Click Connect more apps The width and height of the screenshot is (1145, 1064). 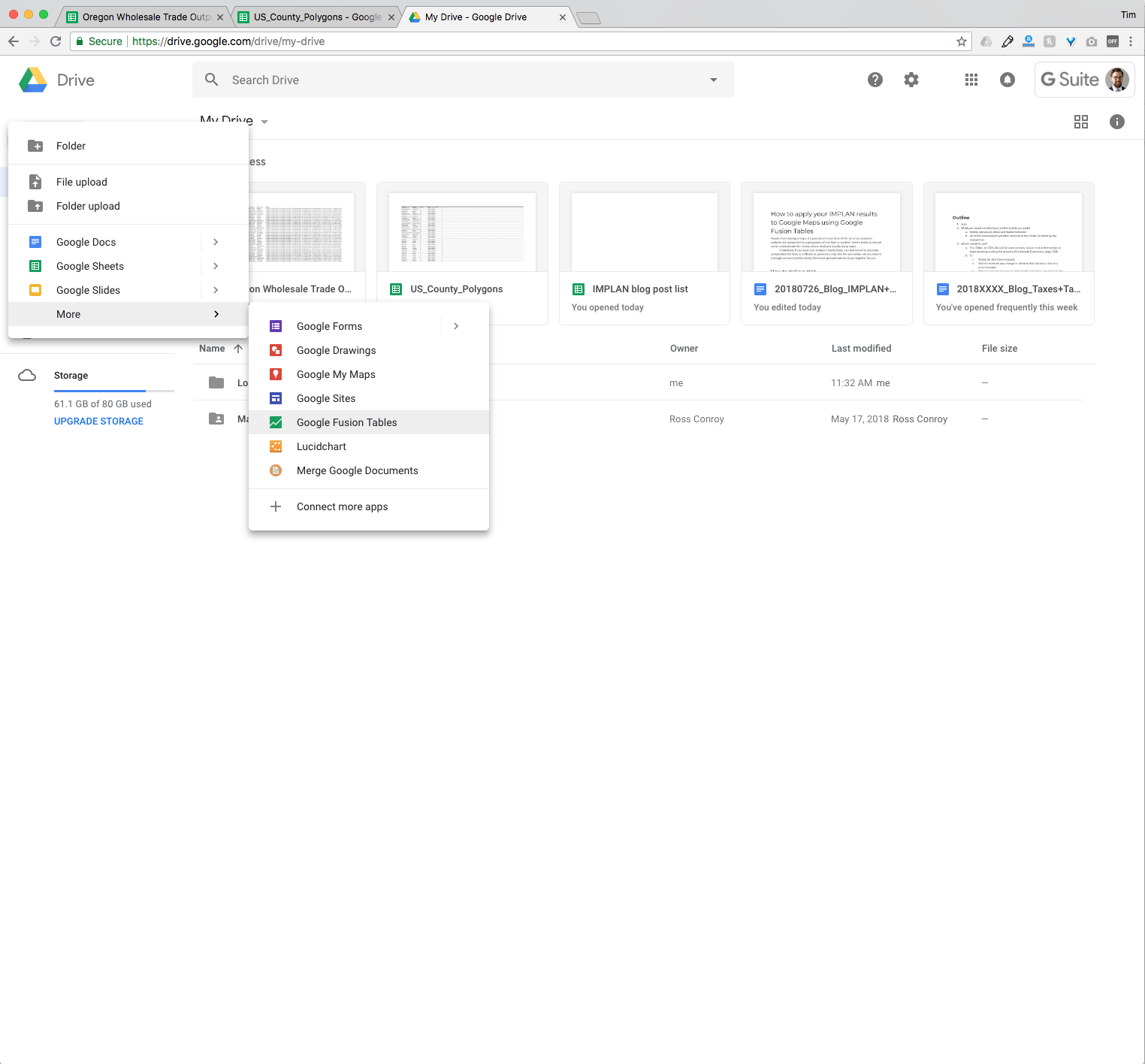point(368,506)
